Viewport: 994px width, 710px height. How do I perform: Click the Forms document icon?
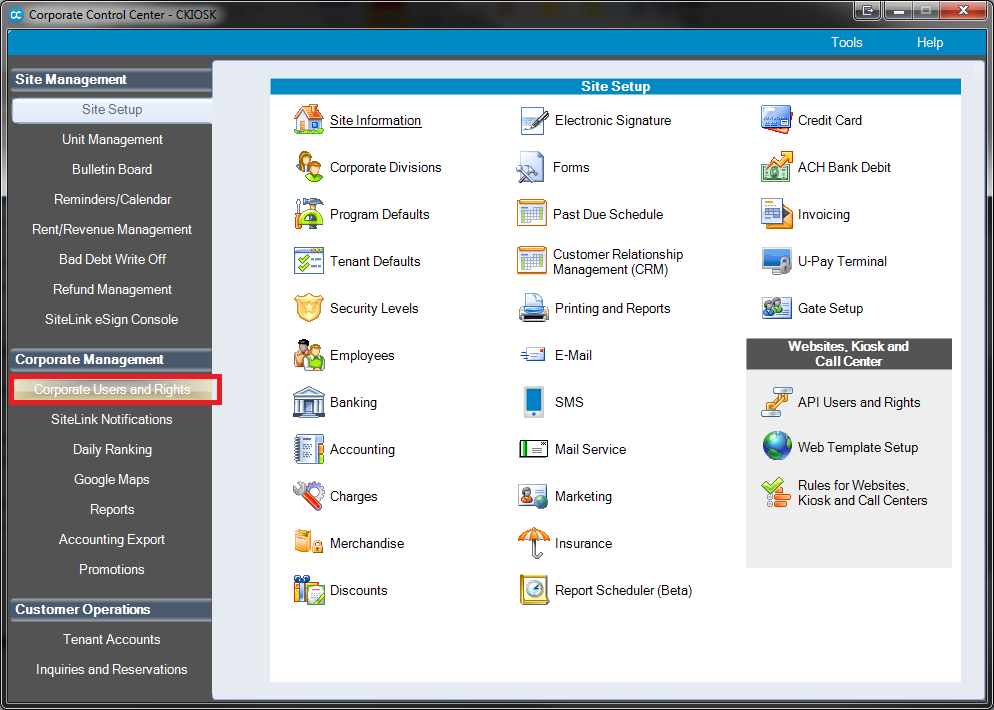531,167
